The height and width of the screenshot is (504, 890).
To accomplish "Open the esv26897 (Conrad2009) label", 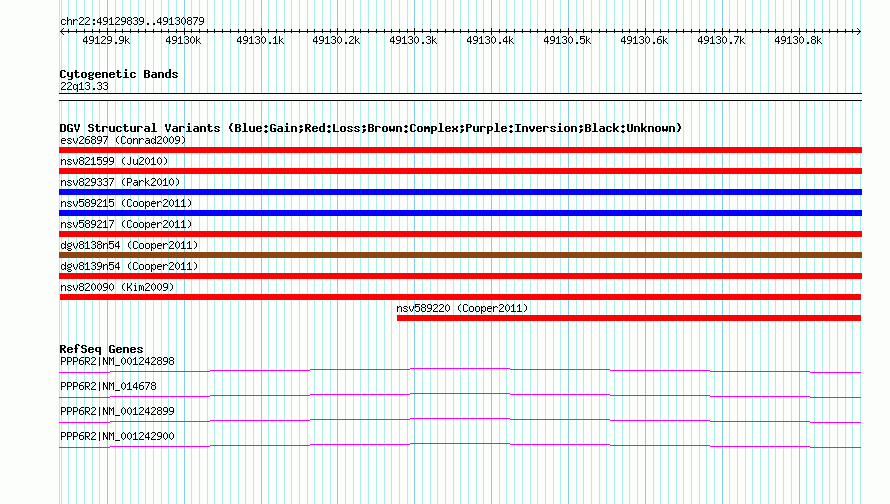I will point(123,140).
